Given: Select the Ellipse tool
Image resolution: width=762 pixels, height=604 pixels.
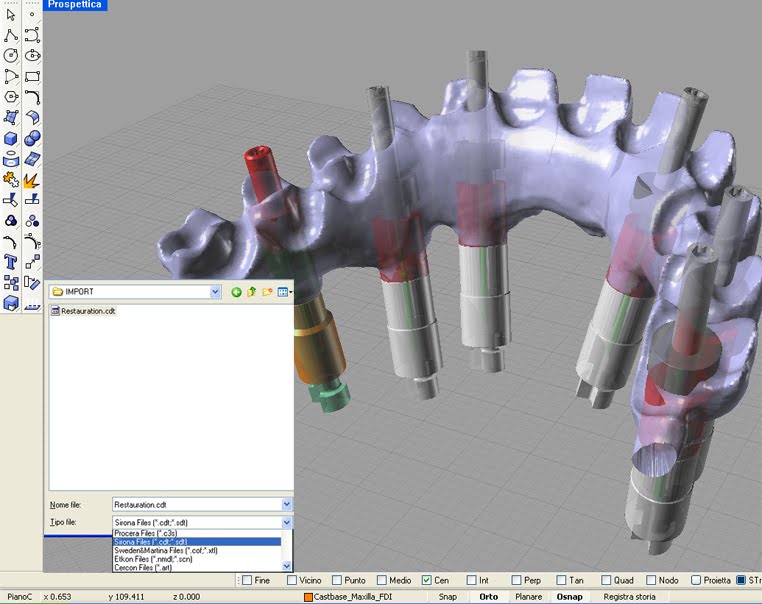Looking at the screenshot, I should click(32, 56).
